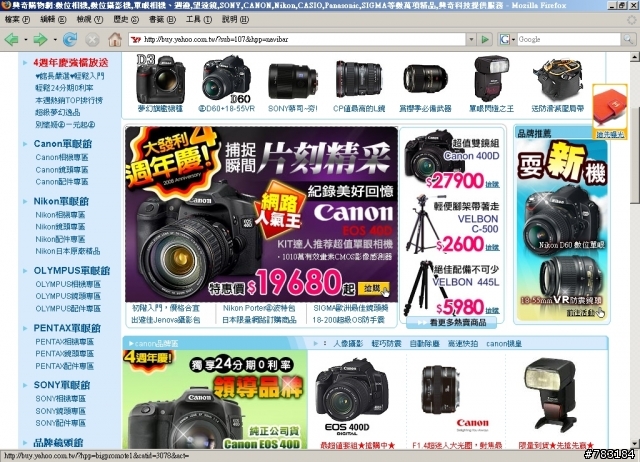The image size is (640, 462).
Task: Click the Canon EOS 40D 24分期 green banner
Action: pyautogui.click(x=215, y=400)
